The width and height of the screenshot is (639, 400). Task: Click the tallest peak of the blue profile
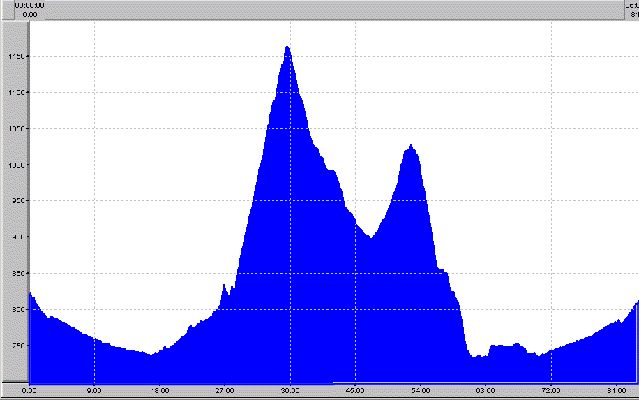[287, 48]
